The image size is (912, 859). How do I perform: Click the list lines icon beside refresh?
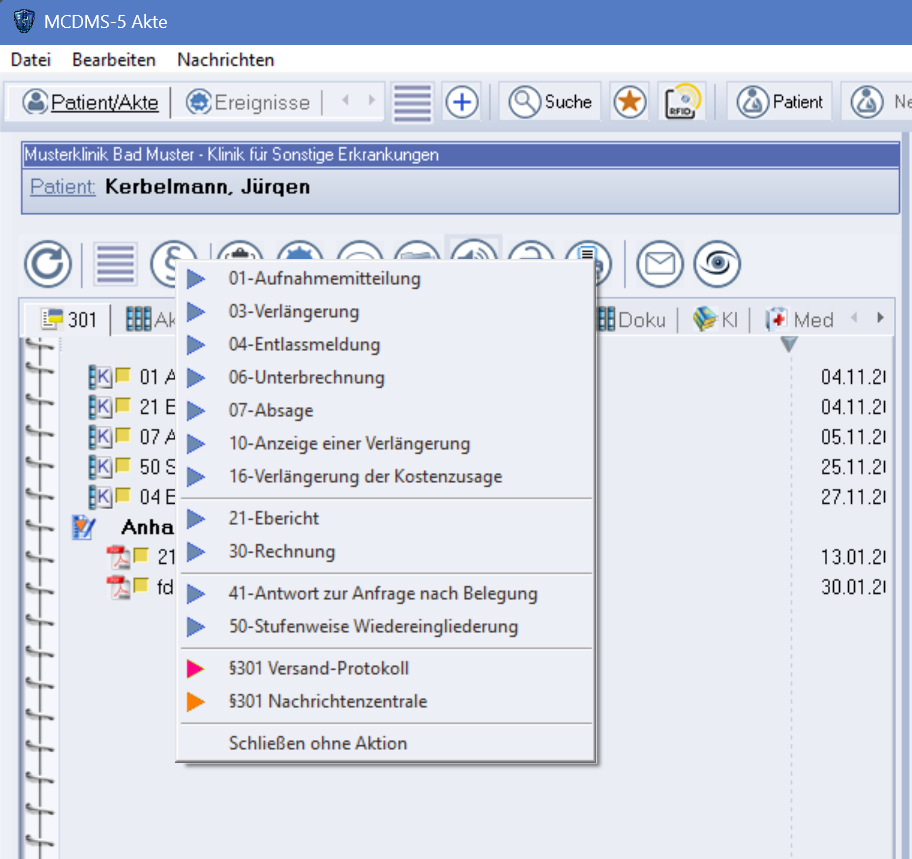115,264
